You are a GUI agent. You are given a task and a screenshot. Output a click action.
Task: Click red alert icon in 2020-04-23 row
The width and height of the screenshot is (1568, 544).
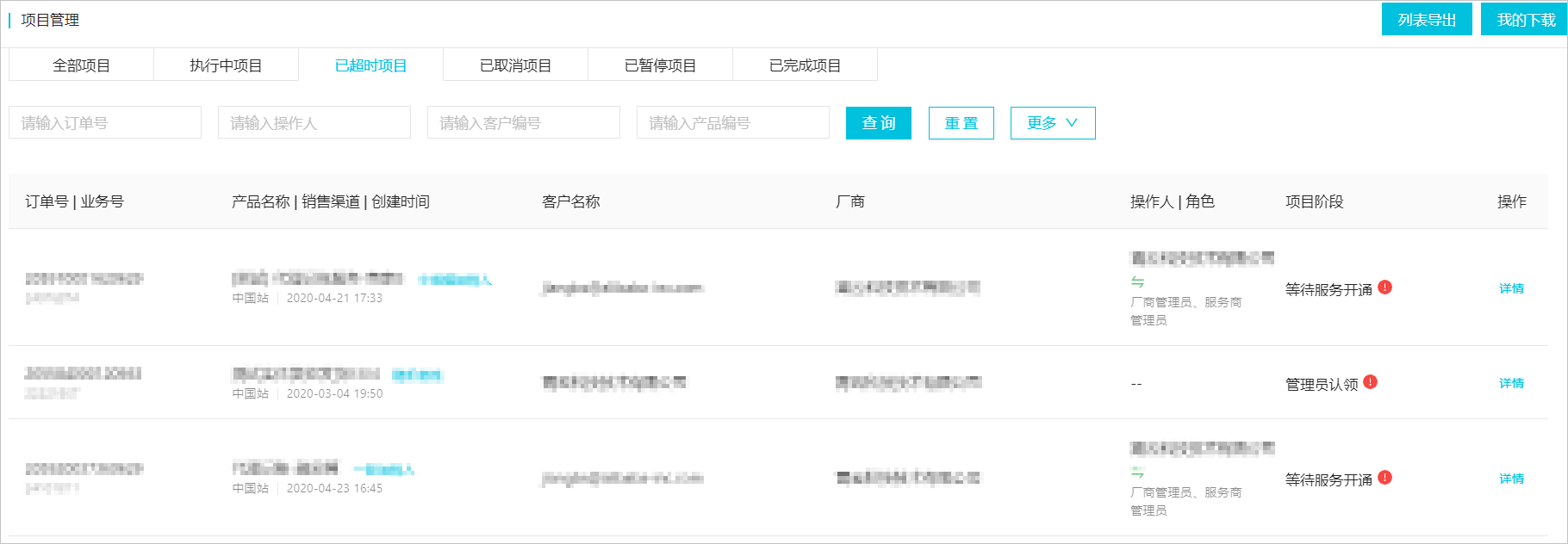pyautogui.click(x=1384, y=478)
